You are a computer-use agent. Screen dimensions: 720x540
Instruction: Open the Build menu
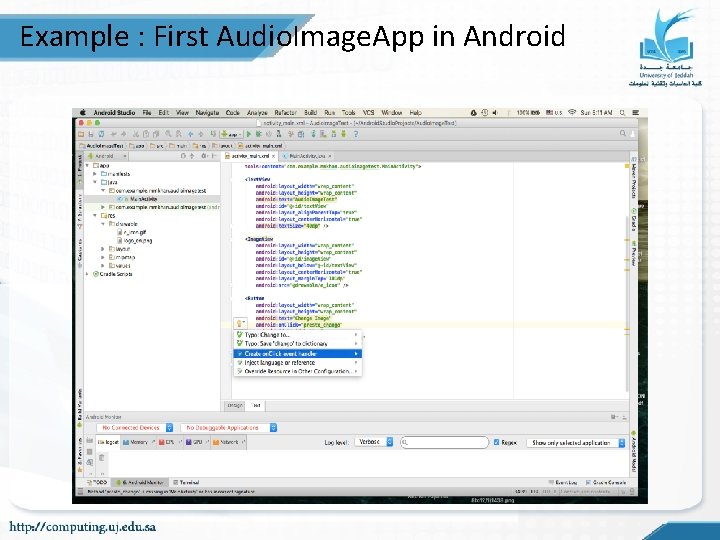coord(310,112)
